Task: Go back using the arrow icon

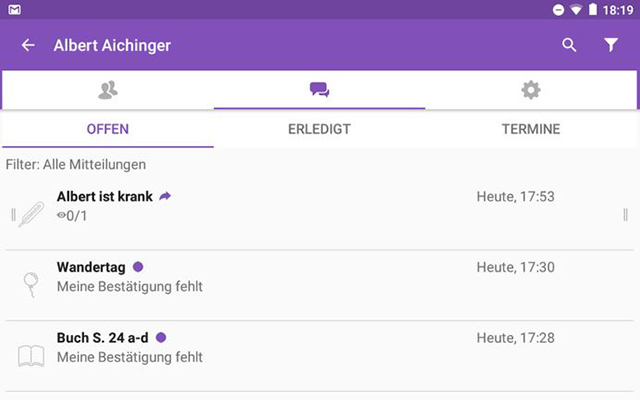Action: click(28, 45)
